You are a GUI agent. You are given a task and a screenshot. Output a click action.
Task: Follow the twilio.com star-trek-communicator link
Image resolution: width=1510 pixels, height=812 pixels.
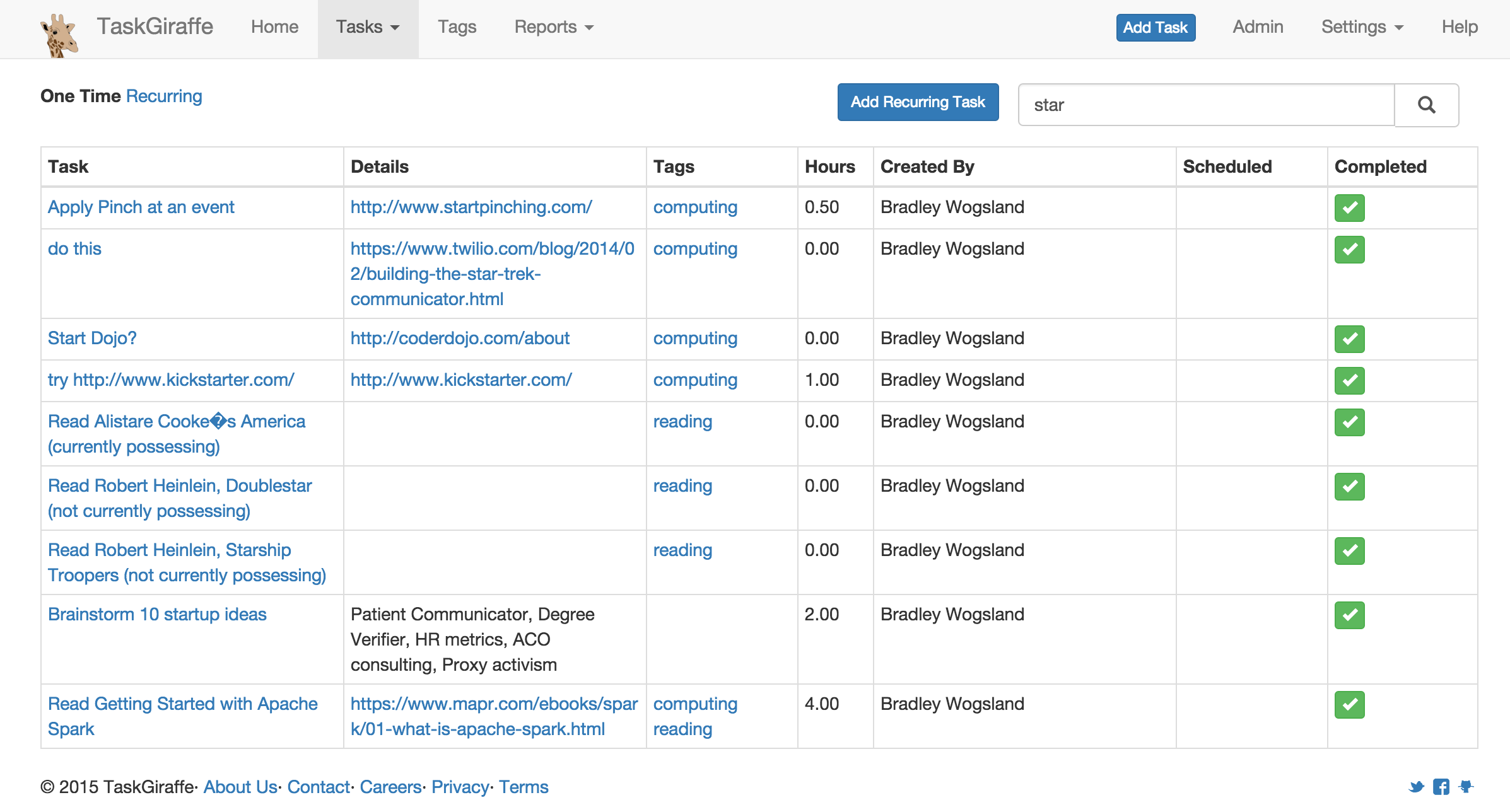(493, 274)
